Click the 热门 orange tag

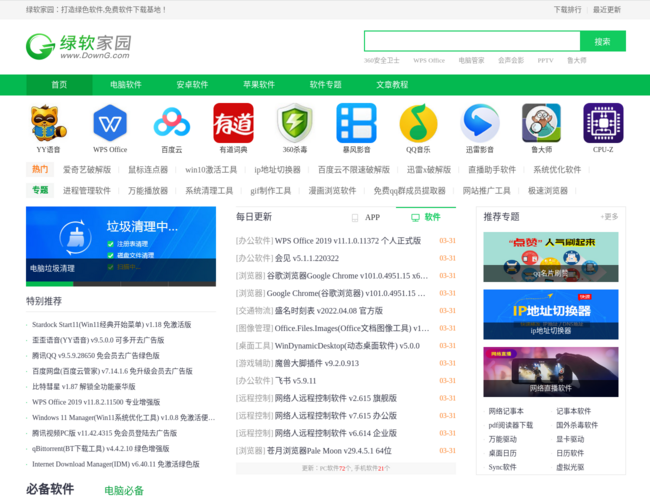tap(40, 169)
